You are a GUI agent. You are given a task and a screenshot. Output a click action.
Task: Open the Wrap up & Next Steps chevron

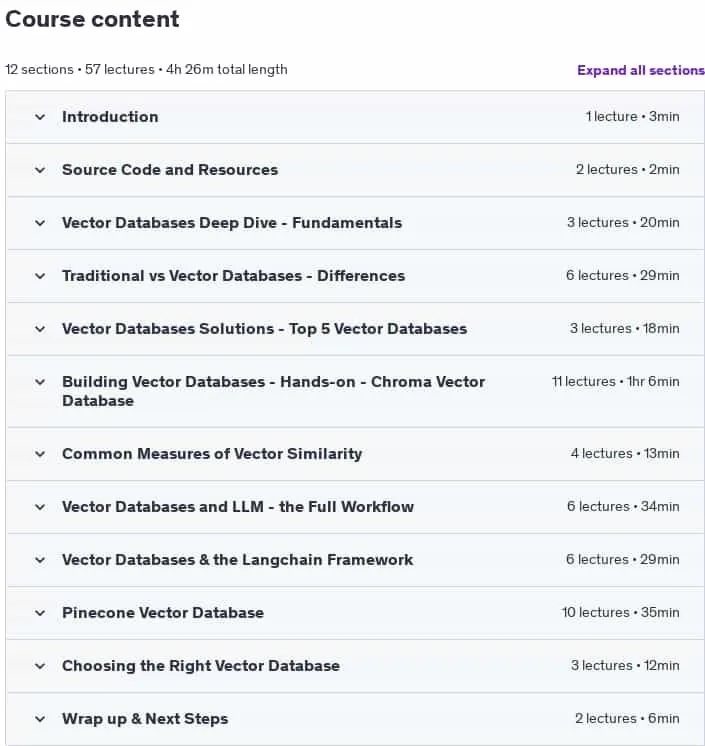[40, 719]
